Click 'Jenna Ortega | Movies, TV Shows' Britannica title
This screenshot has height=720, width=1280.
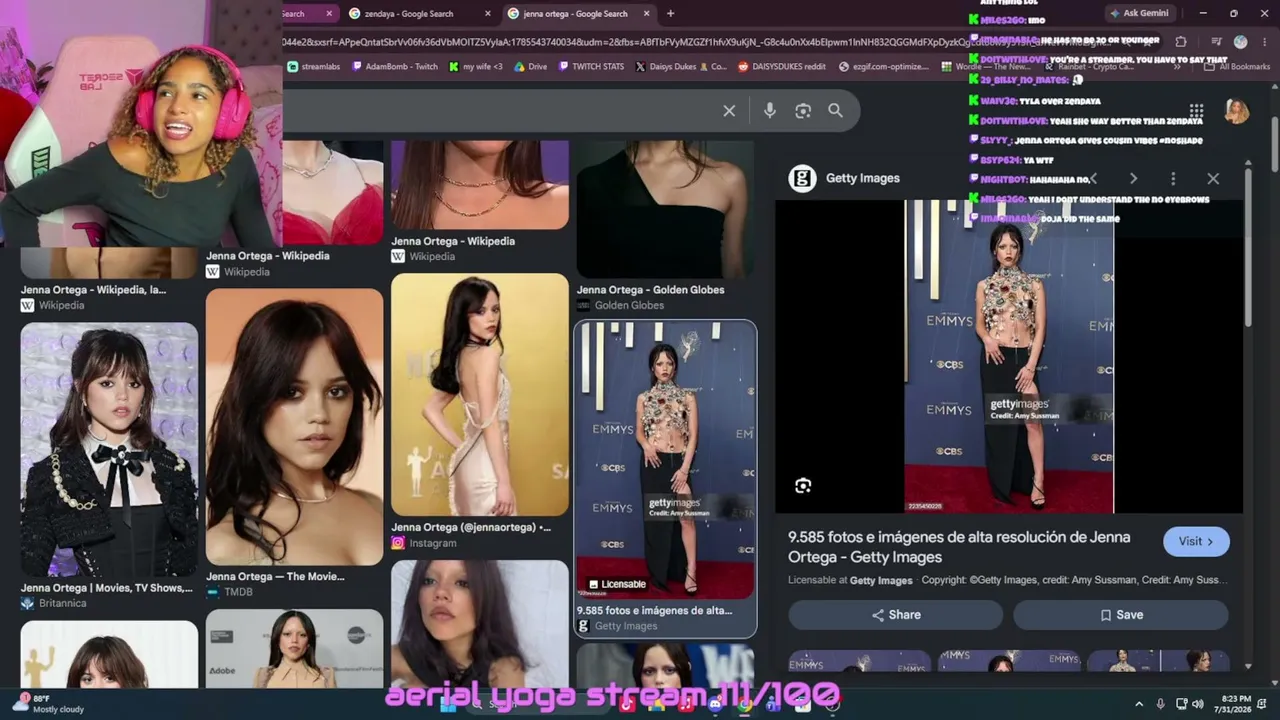click(107, 588)
